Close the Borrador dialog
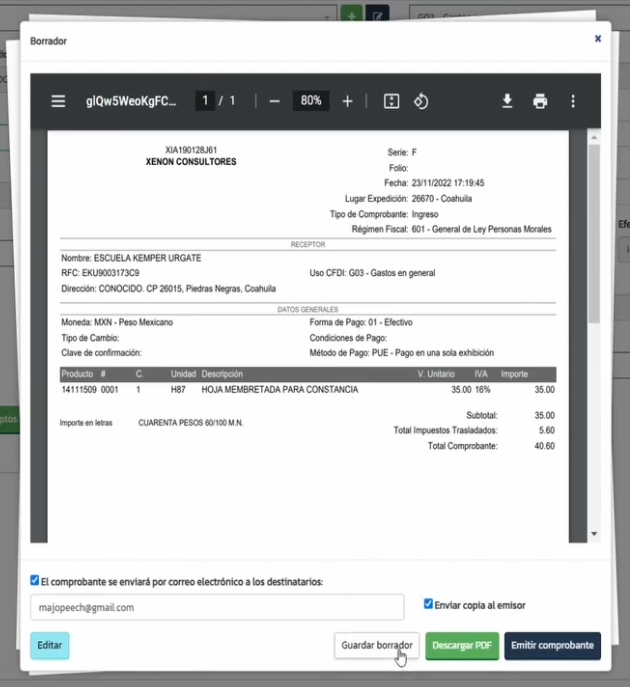Image resolution: width=630 pixels, height=687 pixels. pyautogui.click(x=598, y=38)
